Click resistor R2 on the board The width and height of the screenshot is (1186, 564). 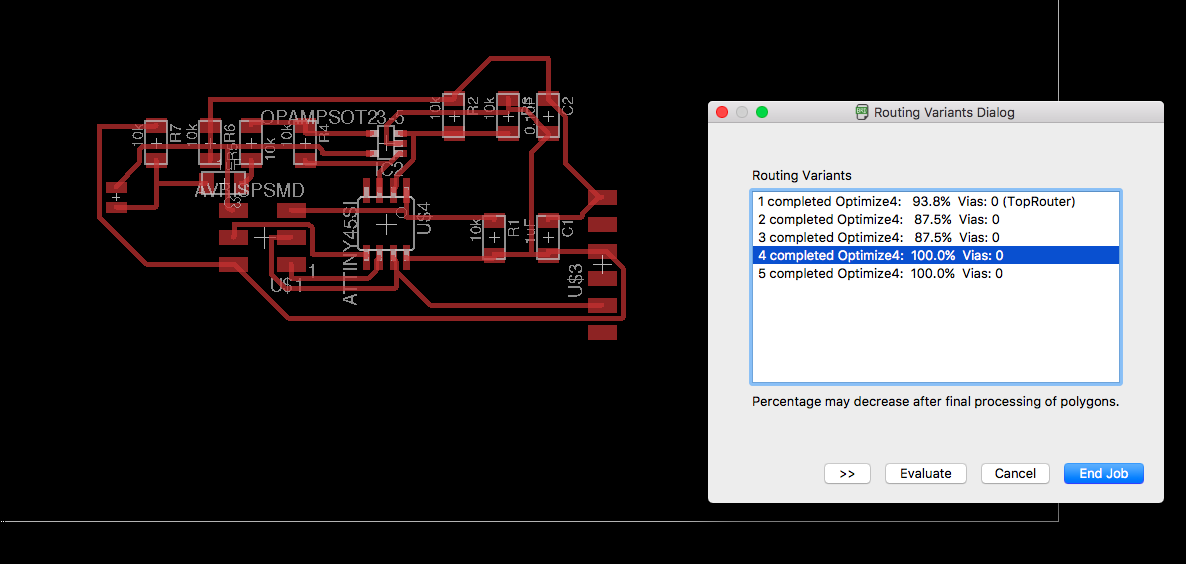pyautogui.click(x=453, y=116)
